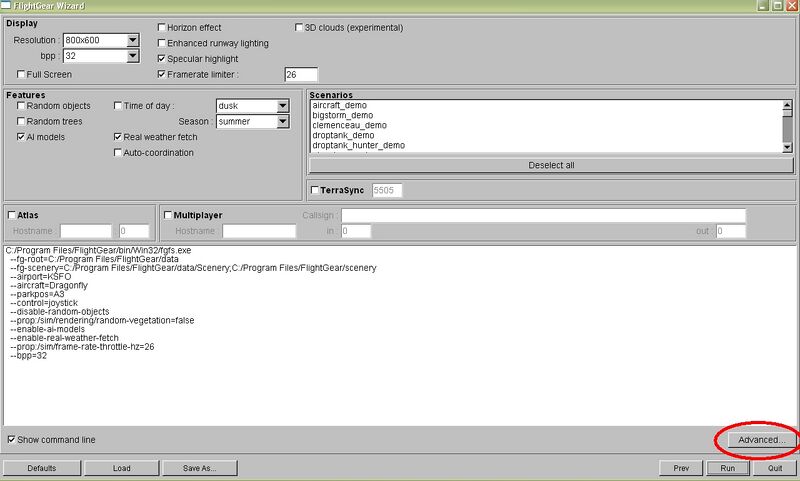Toggle the Time of day checkbox

click(118, 106)
